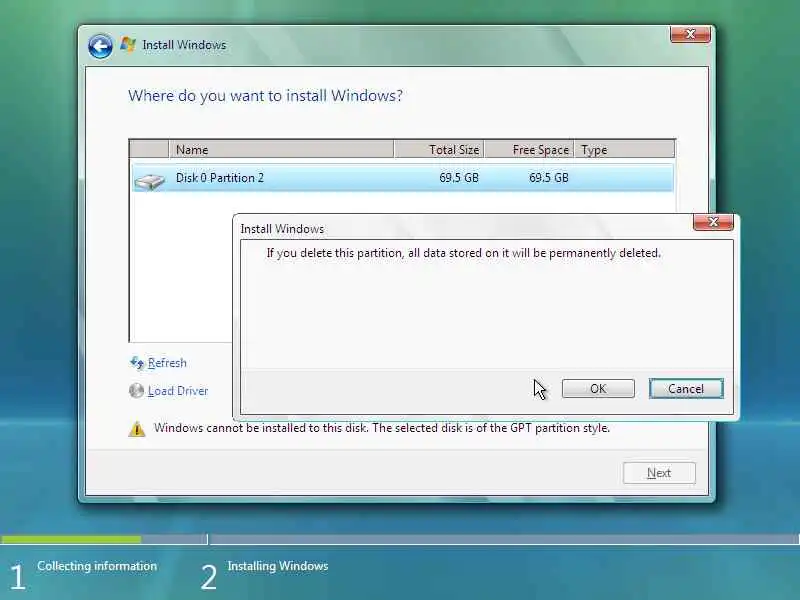Cancel the partition deletion dialog
The image size is (800, 600).
click(686, 389)
